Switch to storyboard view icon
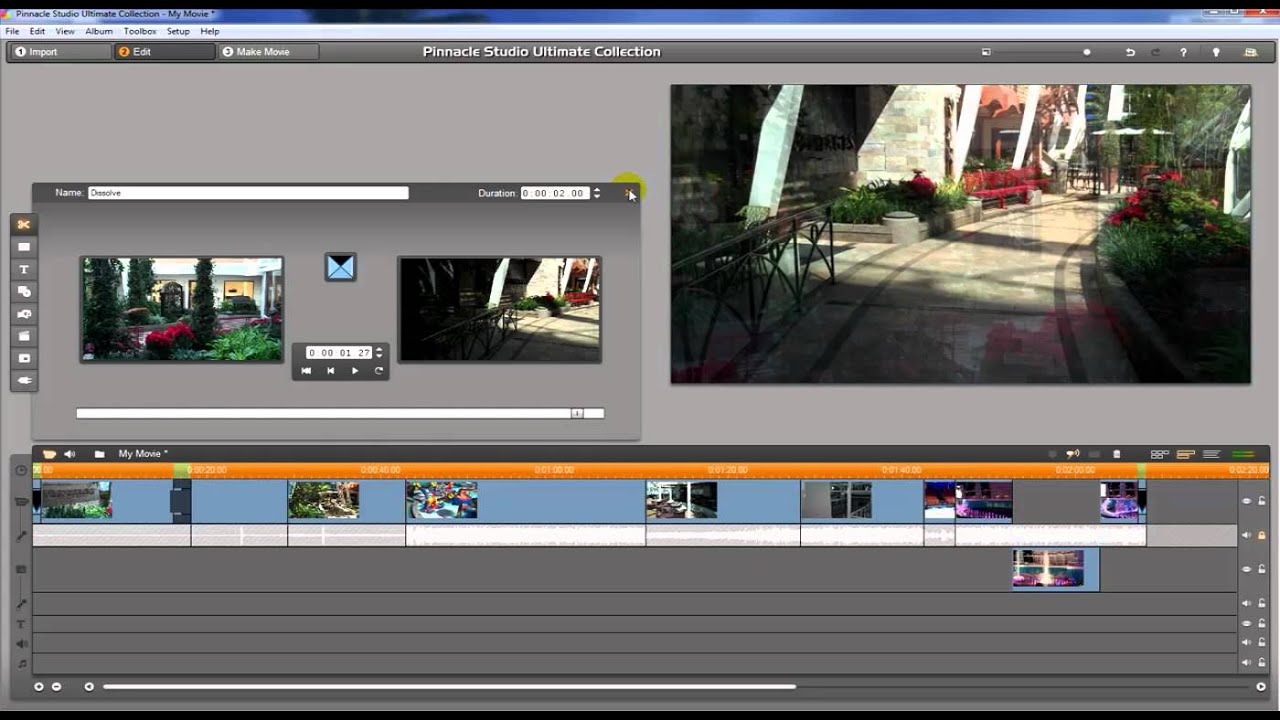The width and height of the screenshot is (1280, 720). click(x=1160, y=454)
